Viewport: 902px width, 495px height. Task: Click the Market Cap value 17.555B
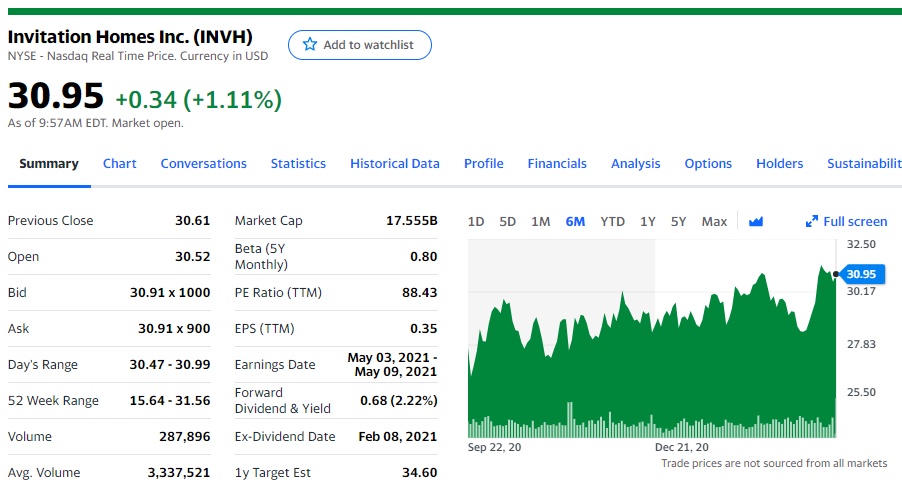412,220
